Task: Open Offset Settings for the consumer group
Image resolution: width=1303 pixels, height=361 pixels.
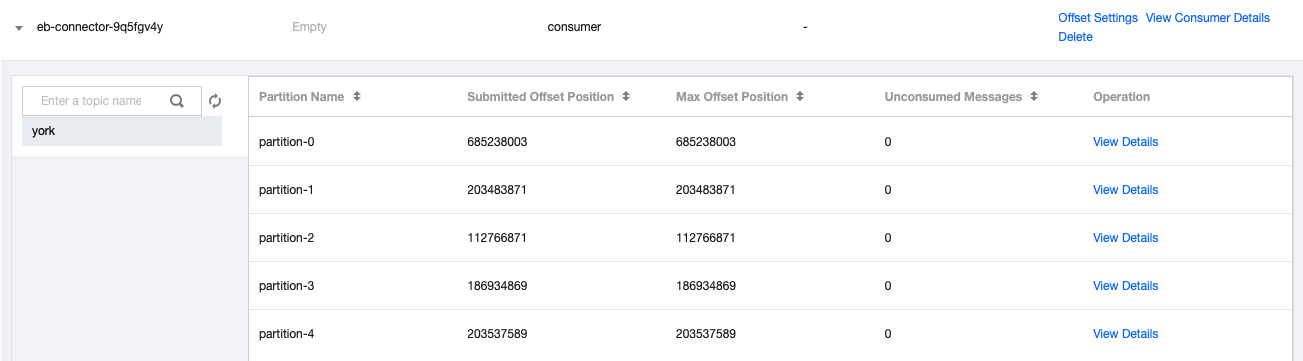Action: 1098,18
